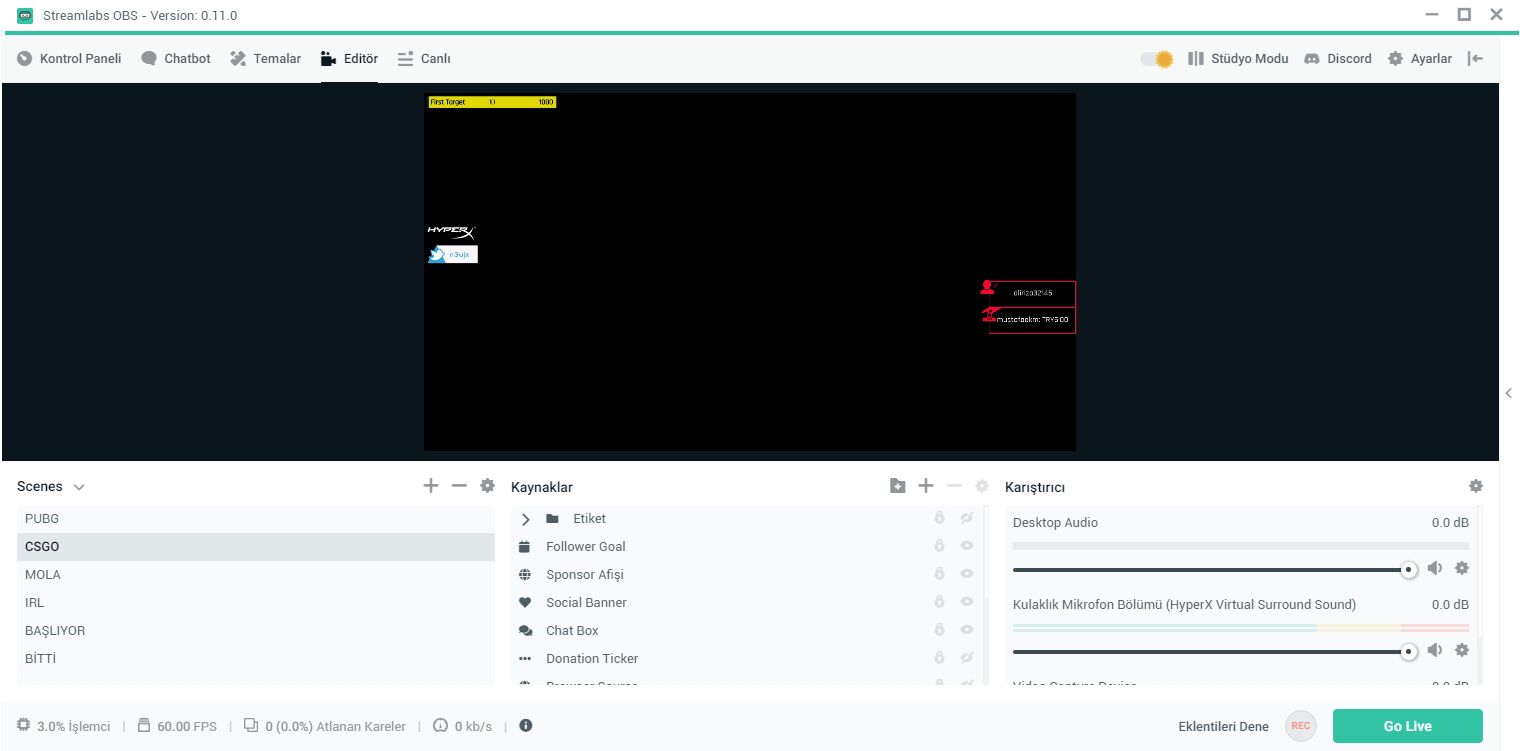The image size is (1520, 751).
Task: Hide the Chat Box source
Action: pos(967,631)
